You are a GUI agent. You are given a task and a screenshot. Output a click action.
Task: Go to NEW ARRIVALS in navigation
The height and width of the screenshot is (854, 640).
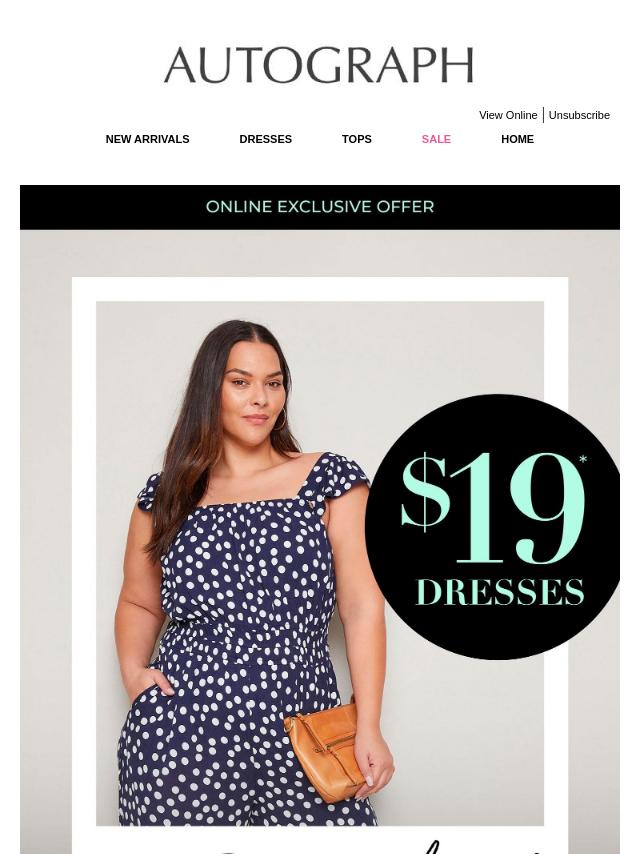(x=148, y=139)
